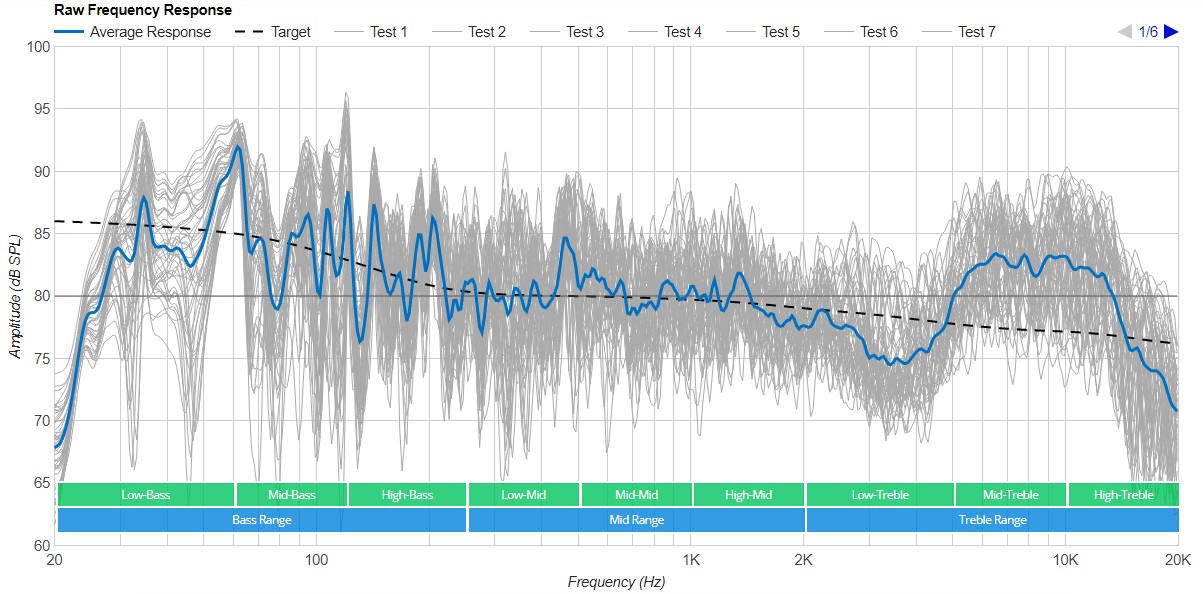This screenshot has height=594, width=1203.
Task: Toggle Test 1 series visibility
Action: (370, 31)
